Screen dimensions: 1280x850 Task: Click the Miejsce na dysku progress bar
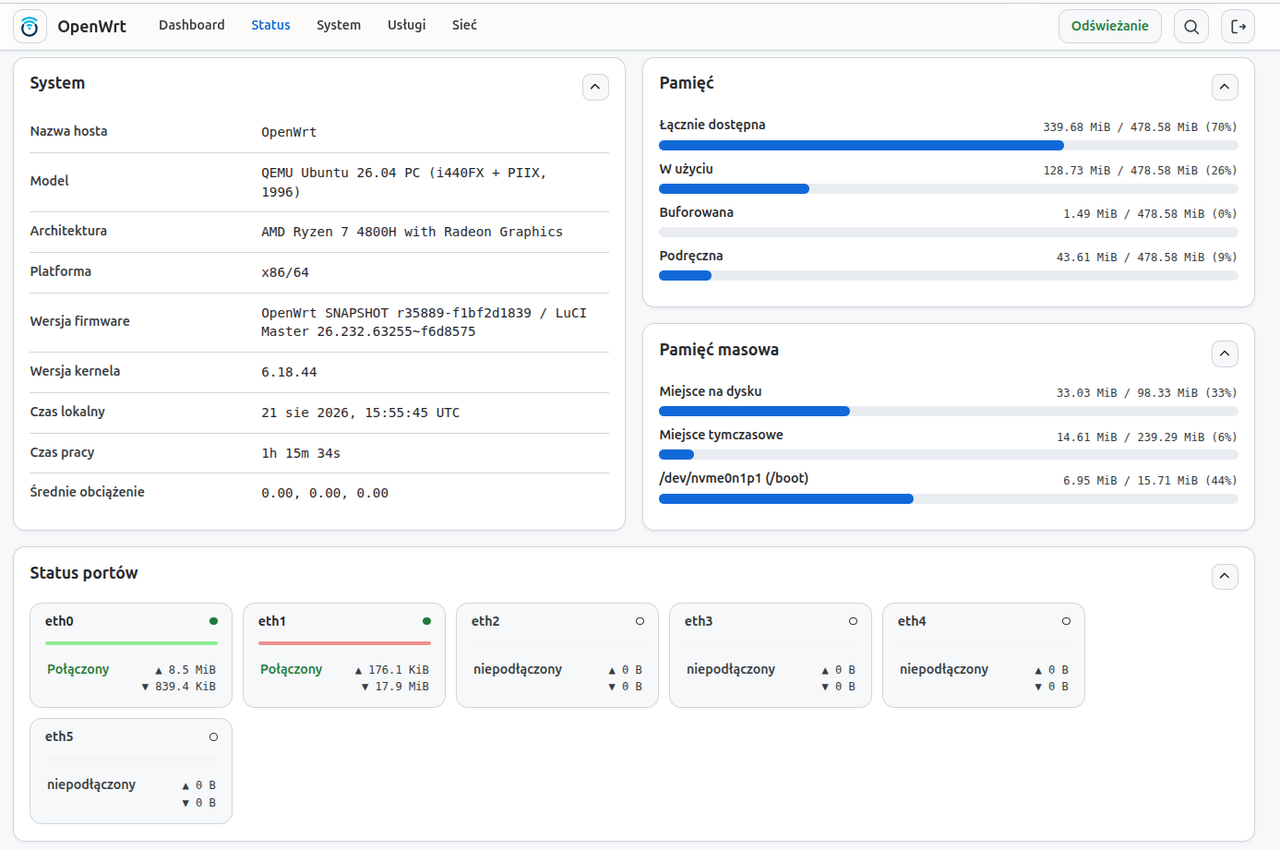tap(948, 411)
